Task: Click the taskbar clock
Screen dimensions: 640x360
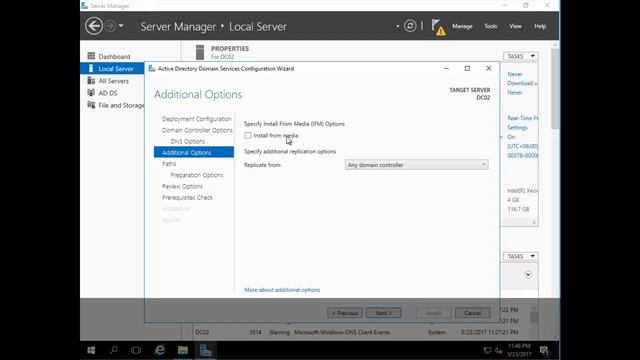Action: pos(519,350)
